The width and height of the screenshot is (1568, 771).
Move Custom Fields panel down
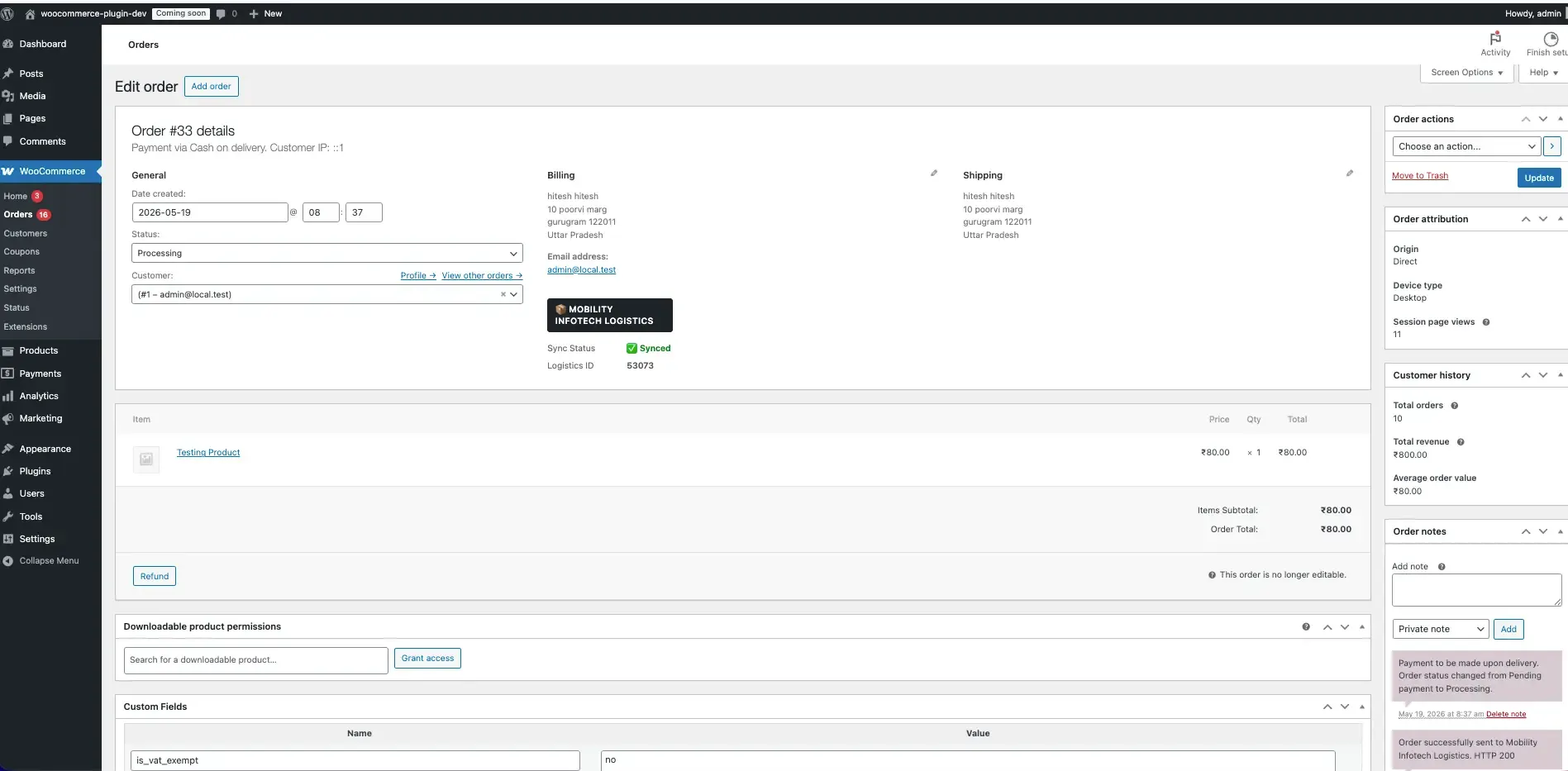[1345, 707]
